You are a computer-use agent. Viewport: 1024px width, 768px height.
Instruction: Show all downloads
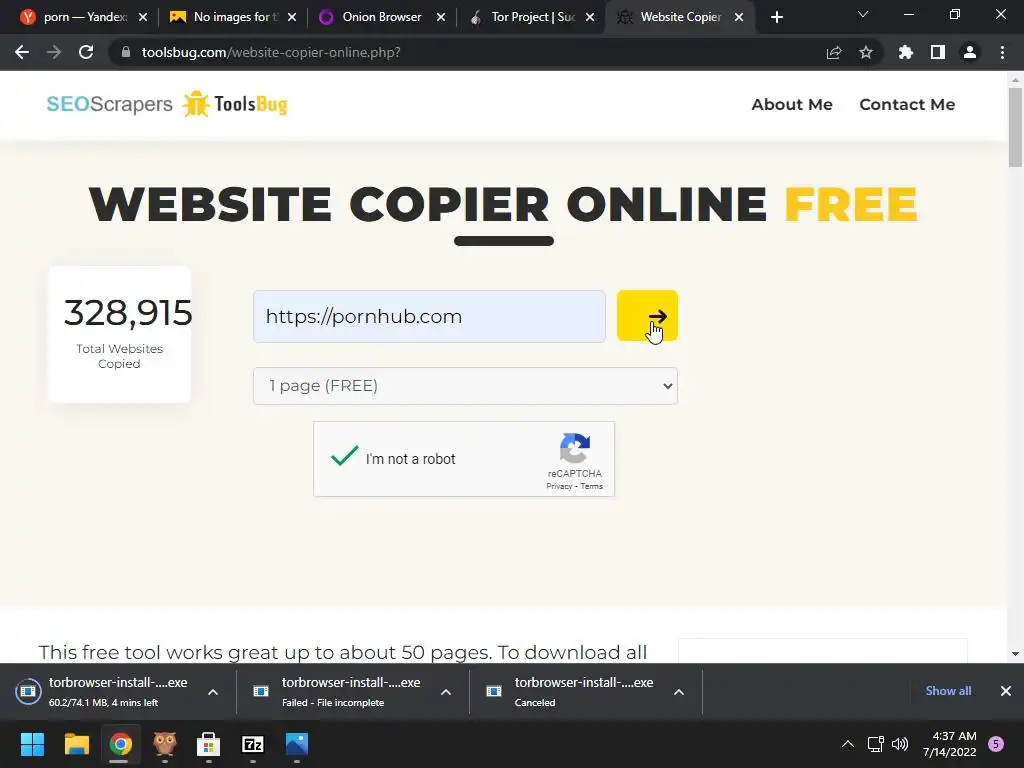(x=948, y=691)
